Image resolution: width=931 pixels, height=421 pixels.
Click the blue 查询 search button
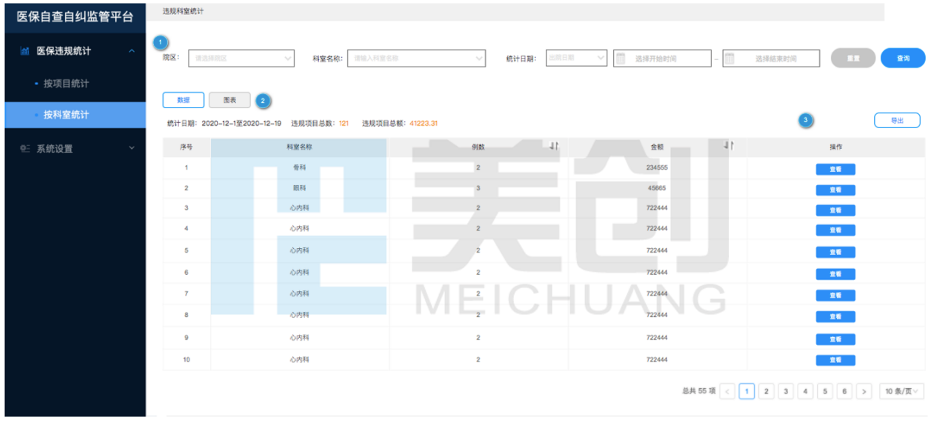click(x=903, y=59)
